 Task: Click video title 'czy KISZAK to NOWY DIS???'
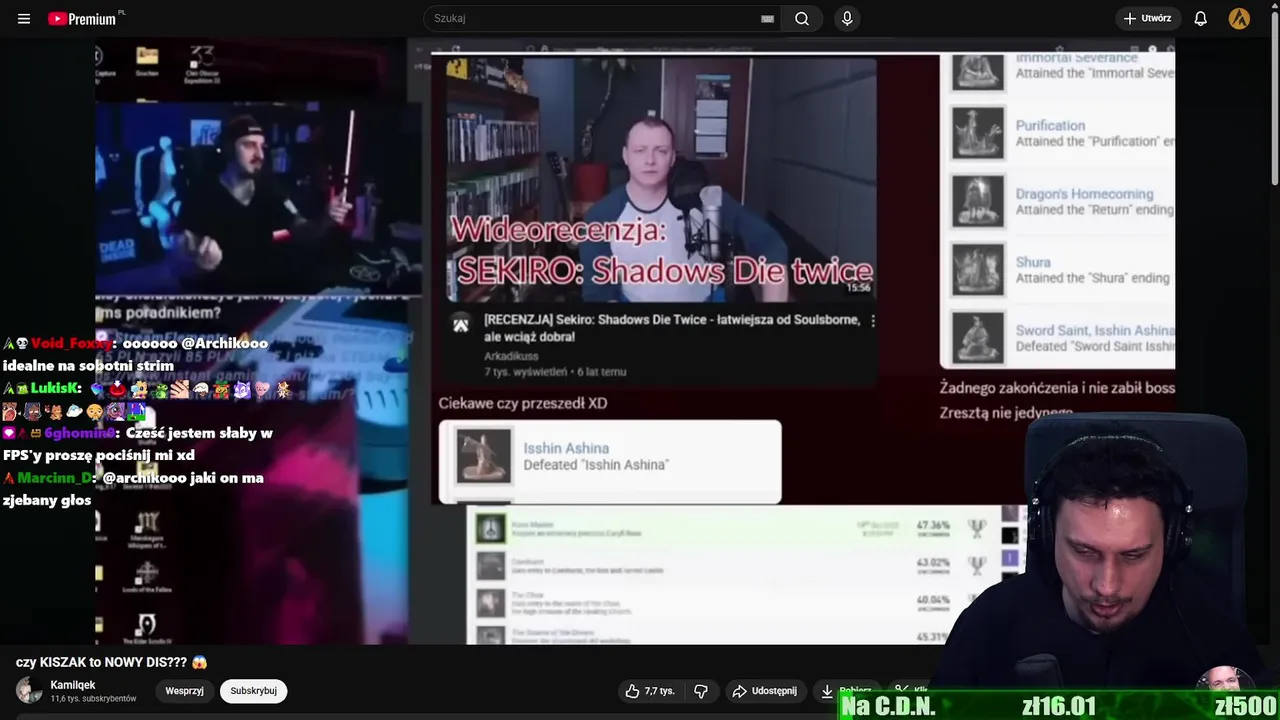[111, 662]
